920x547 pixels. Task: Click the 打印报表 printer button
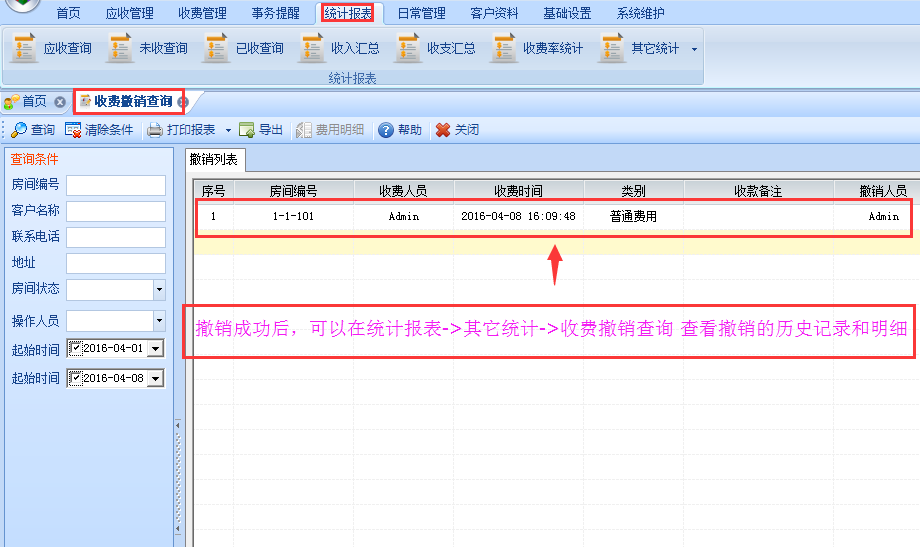[x=181, y=130]
